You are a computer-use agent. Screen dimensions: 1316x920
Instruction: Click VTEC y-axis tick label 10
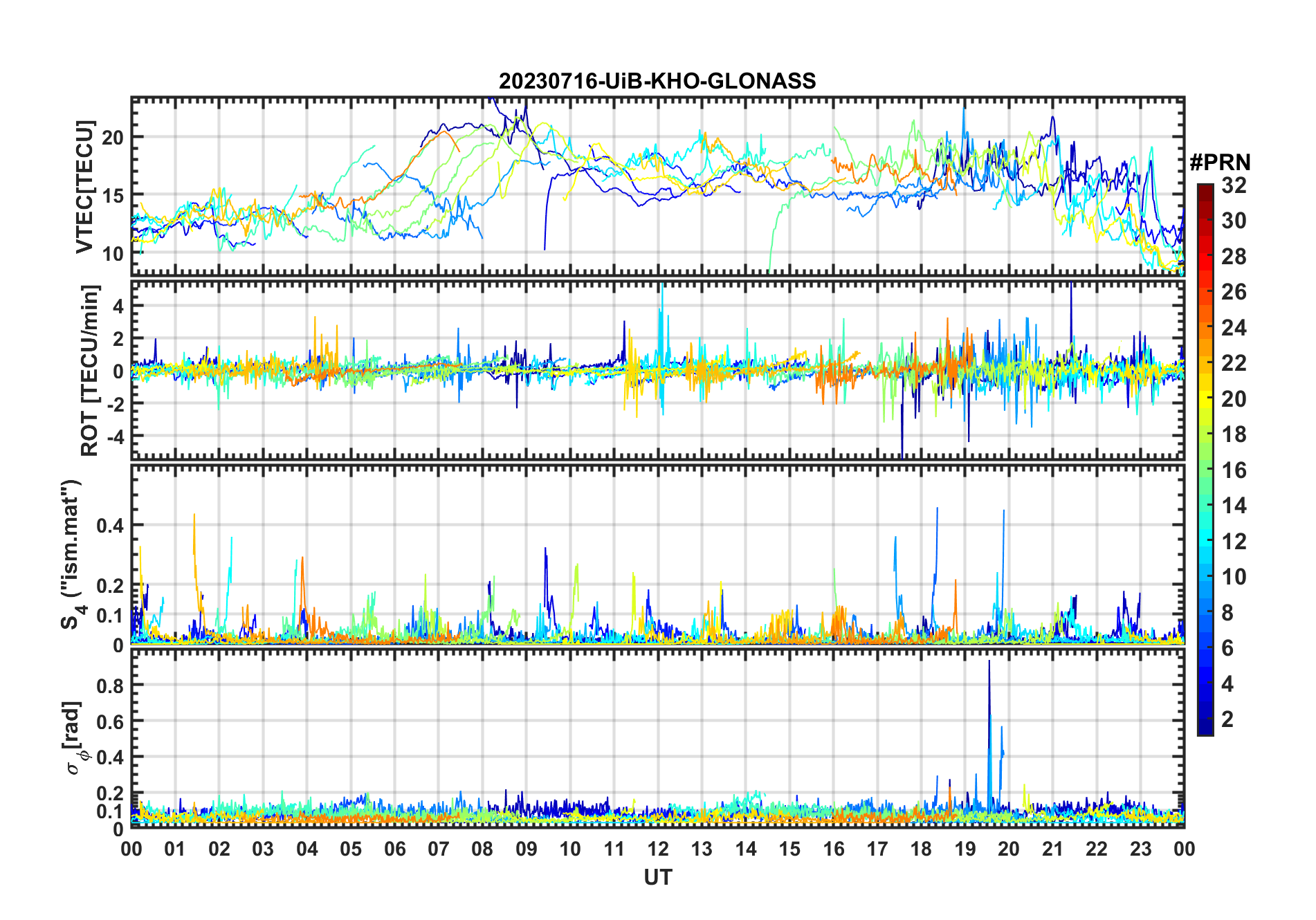(113, 254)
